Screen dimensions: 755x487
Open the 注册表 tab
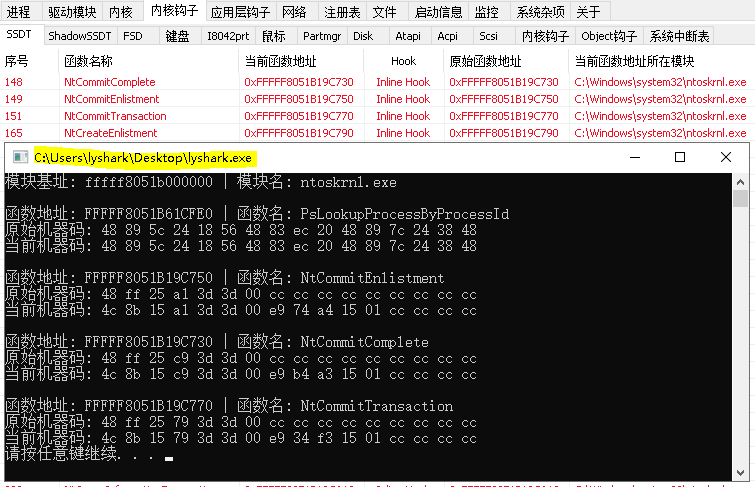tap(342, 12)
